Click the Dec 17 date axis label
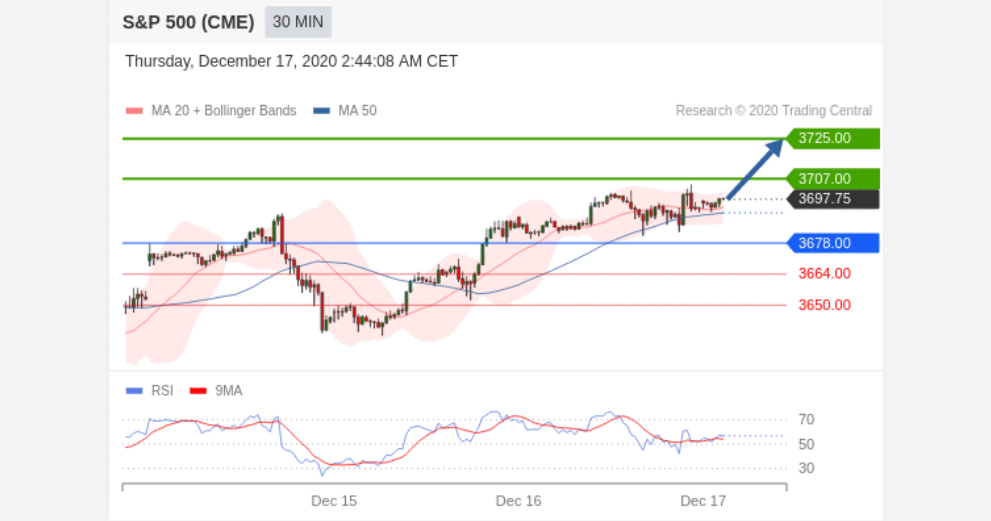This screenshot has height=521, width=991. (x=703, y=501)
